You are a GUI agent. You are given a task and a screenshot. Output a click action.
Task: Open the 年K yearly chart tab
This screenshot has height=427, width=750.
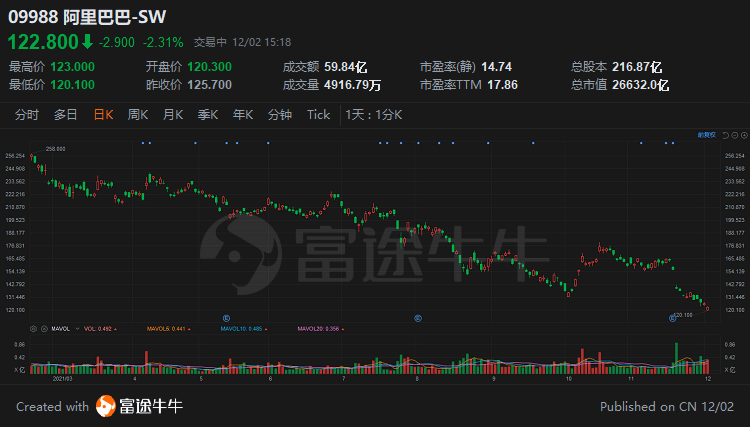click(x=243, y=115)
